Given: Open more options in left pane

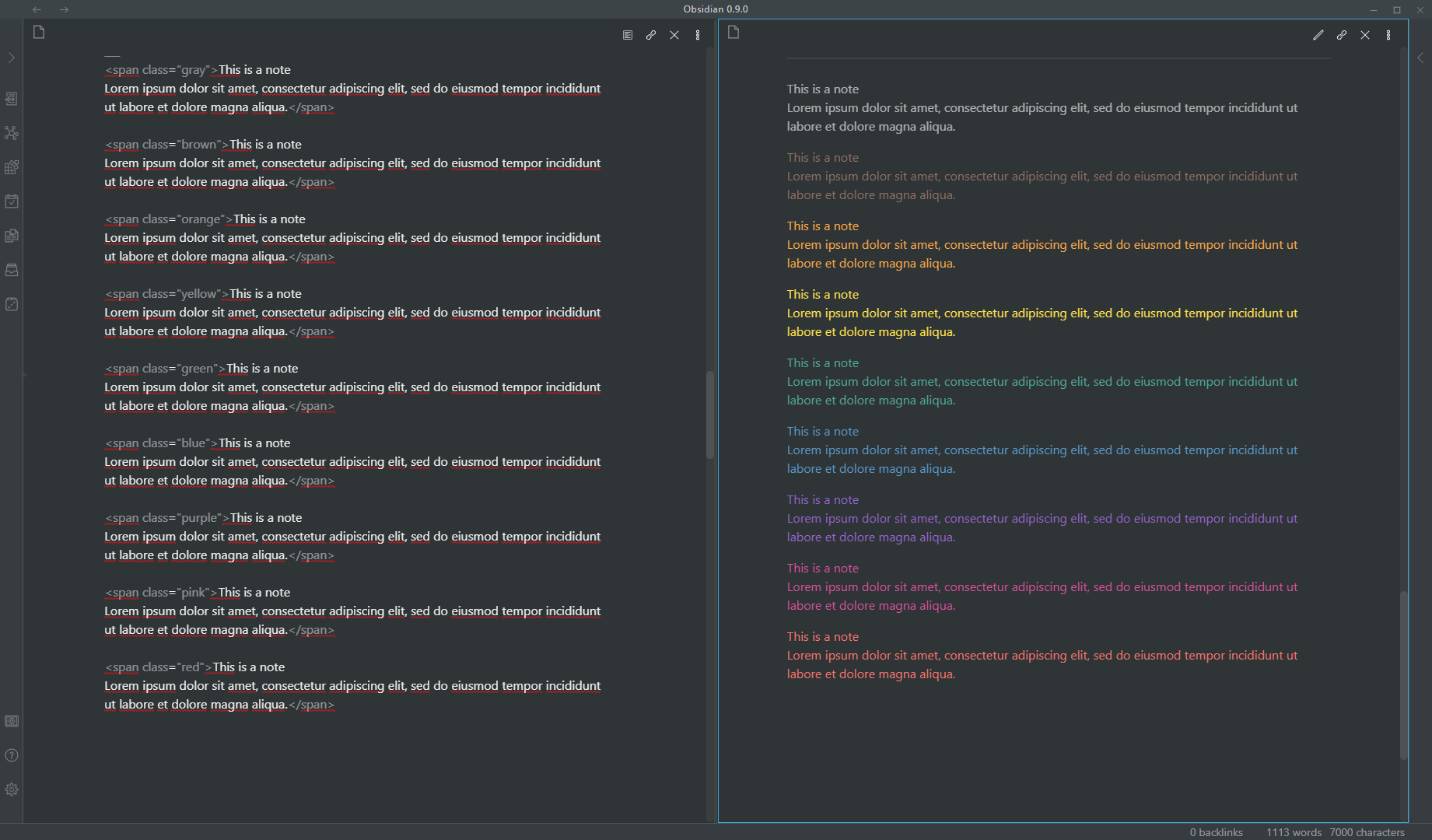Looking at the screenshot, I should point(698,35).
